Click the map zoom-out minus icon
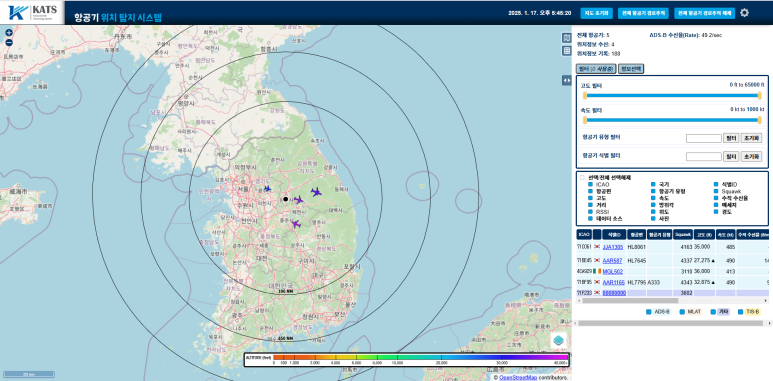This screenshot has height=381, width=773. pos(8,42)
